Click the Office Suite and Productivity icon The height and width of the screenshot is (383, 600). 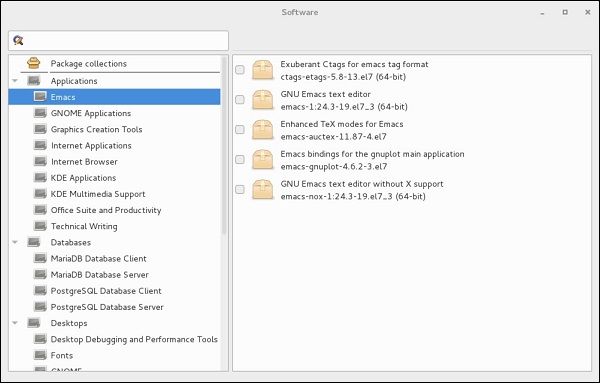coord(40,210)
